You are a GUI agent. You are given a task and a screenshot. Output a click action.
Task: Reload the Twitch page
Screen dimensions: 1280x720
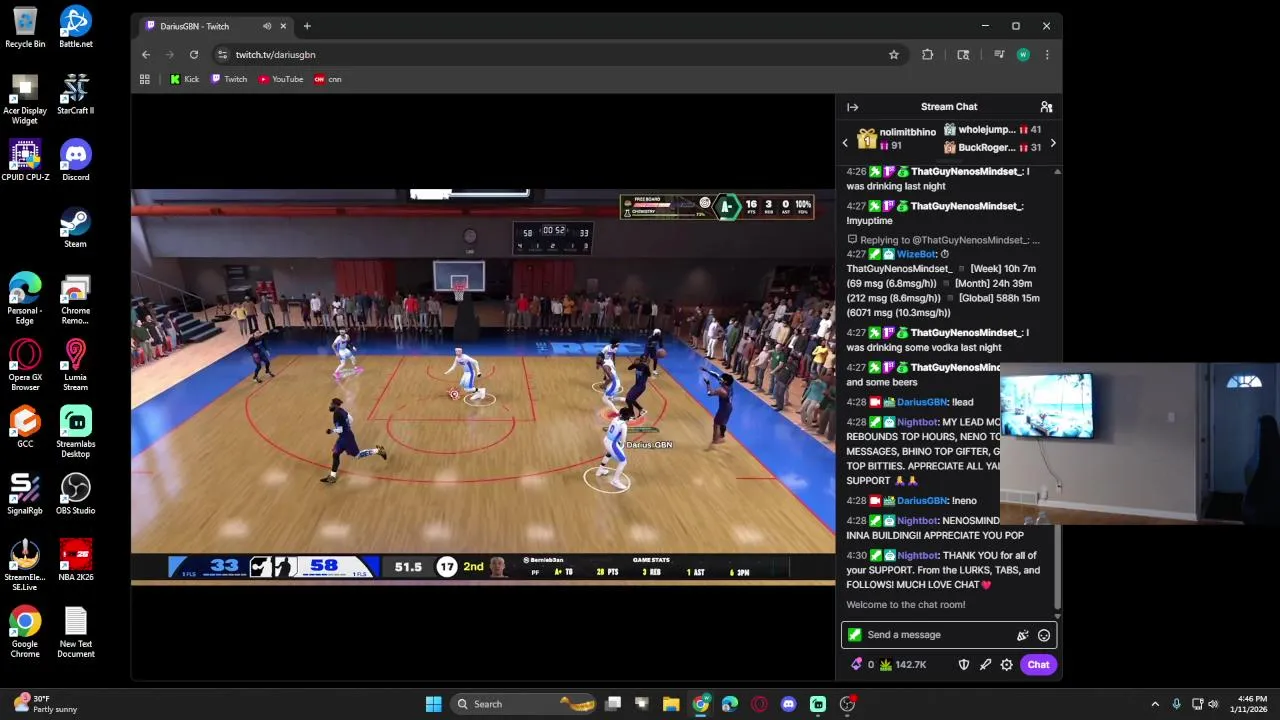pyautogui.click(x=194, y=55)
